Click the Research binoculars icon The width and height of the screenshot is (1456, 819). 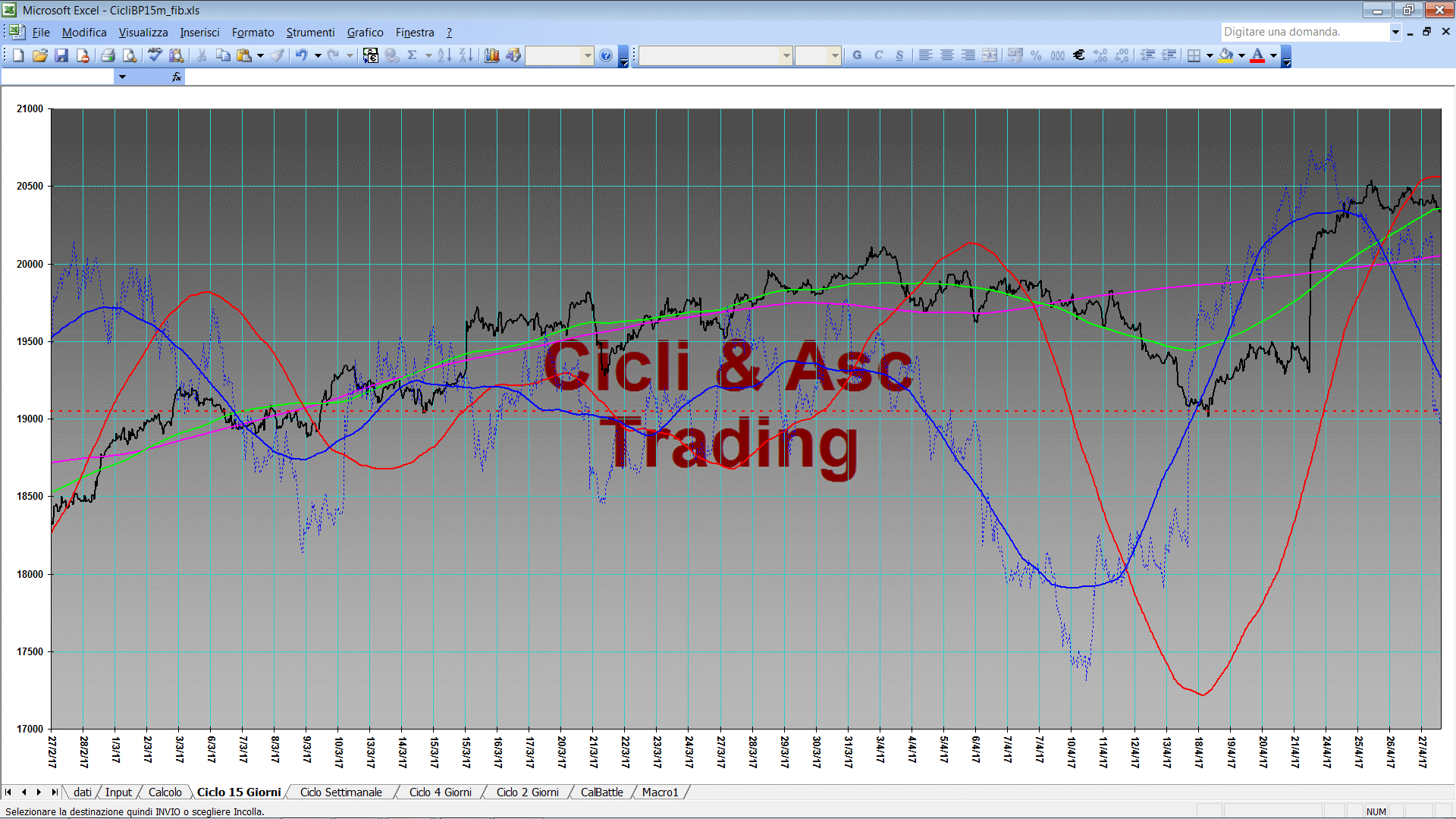point(177,55)
